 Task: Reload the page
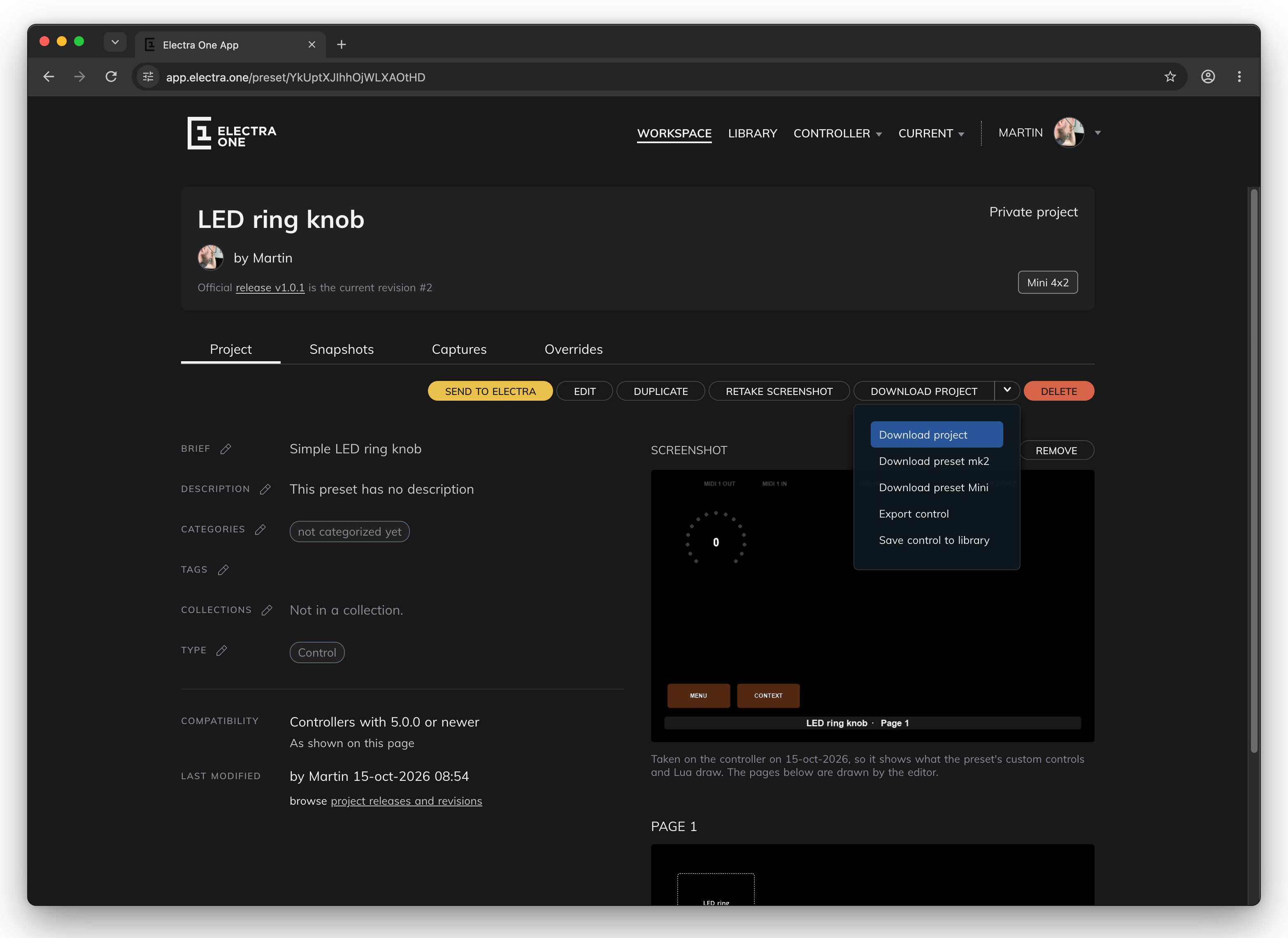tap(111, 77)
